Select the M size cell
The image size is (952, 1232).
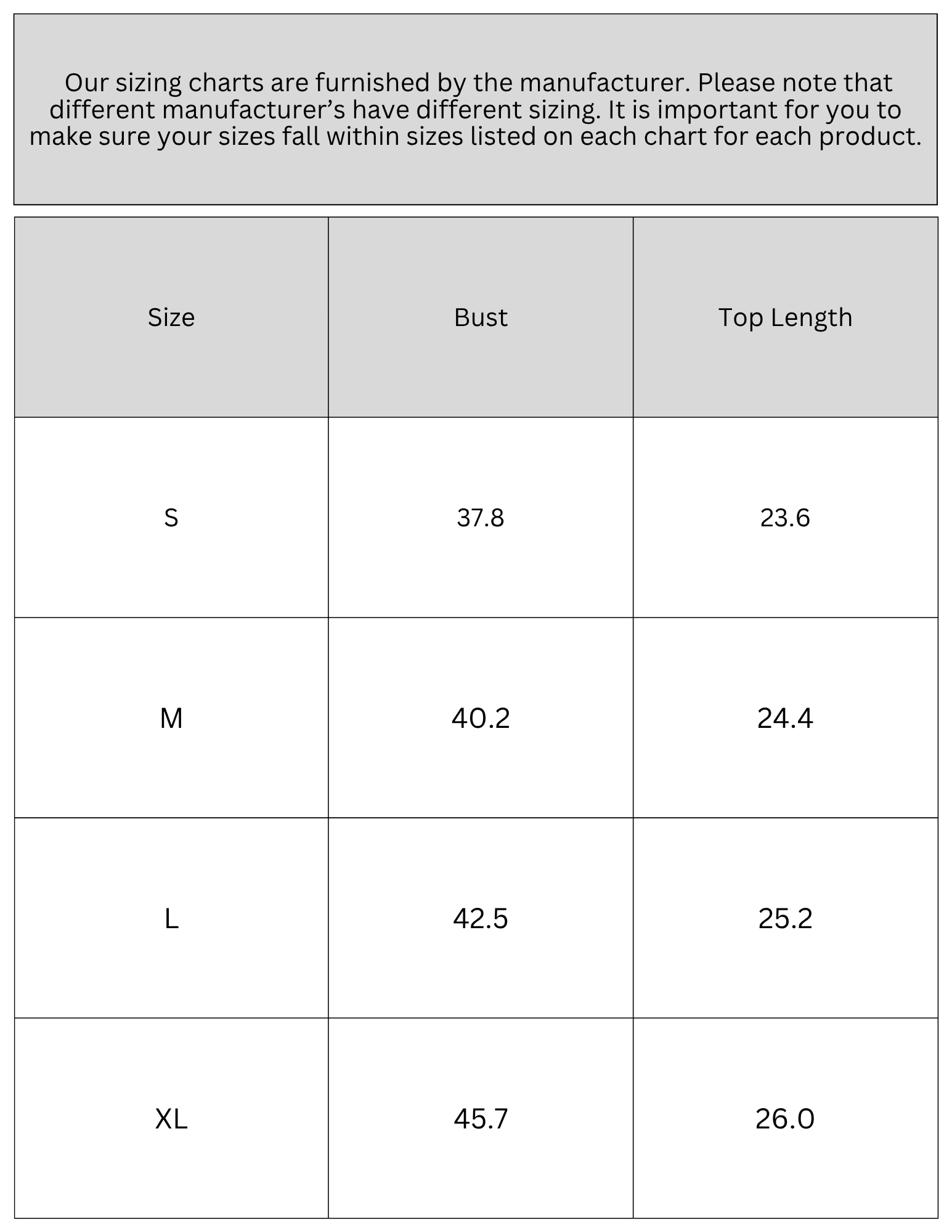click(x=171, y=718)
